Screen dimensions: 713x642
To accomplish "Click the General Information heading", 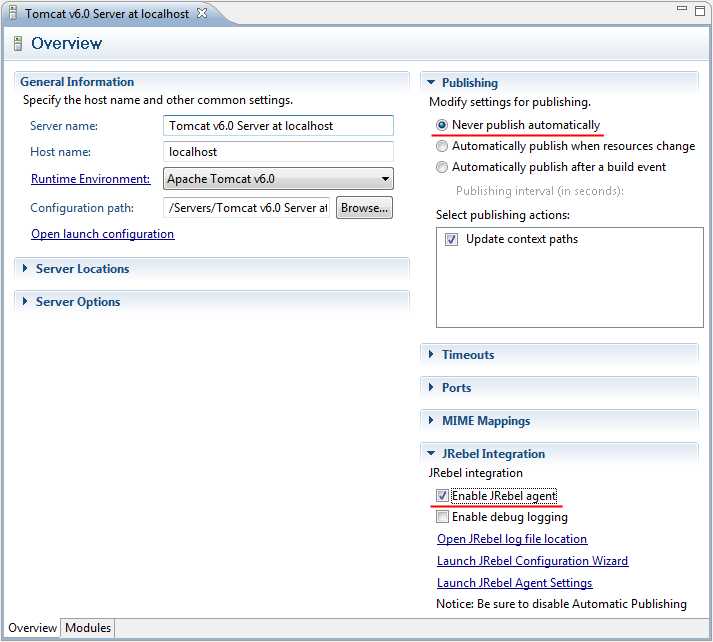I will (77, 82).
